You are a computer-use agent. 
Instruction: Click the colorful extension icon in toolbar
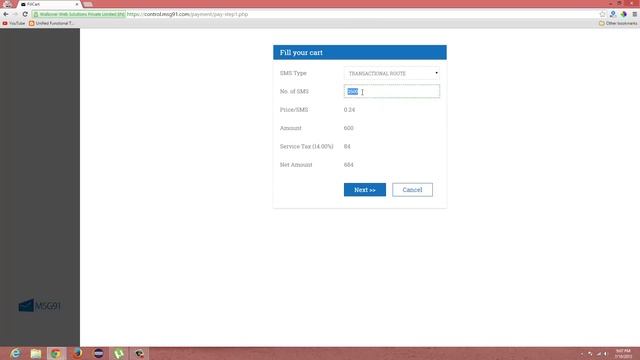(x=624, y=14)
